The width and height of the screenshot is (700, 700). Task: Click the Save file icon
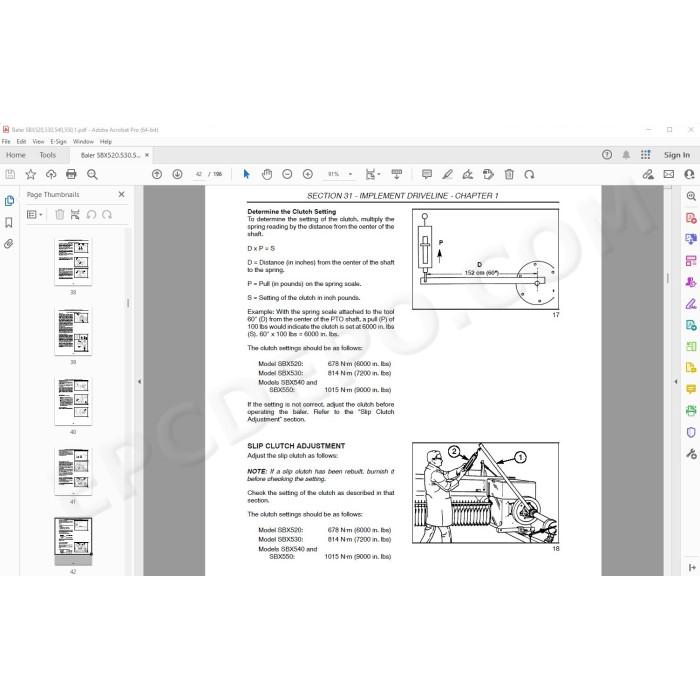point(10,174)
